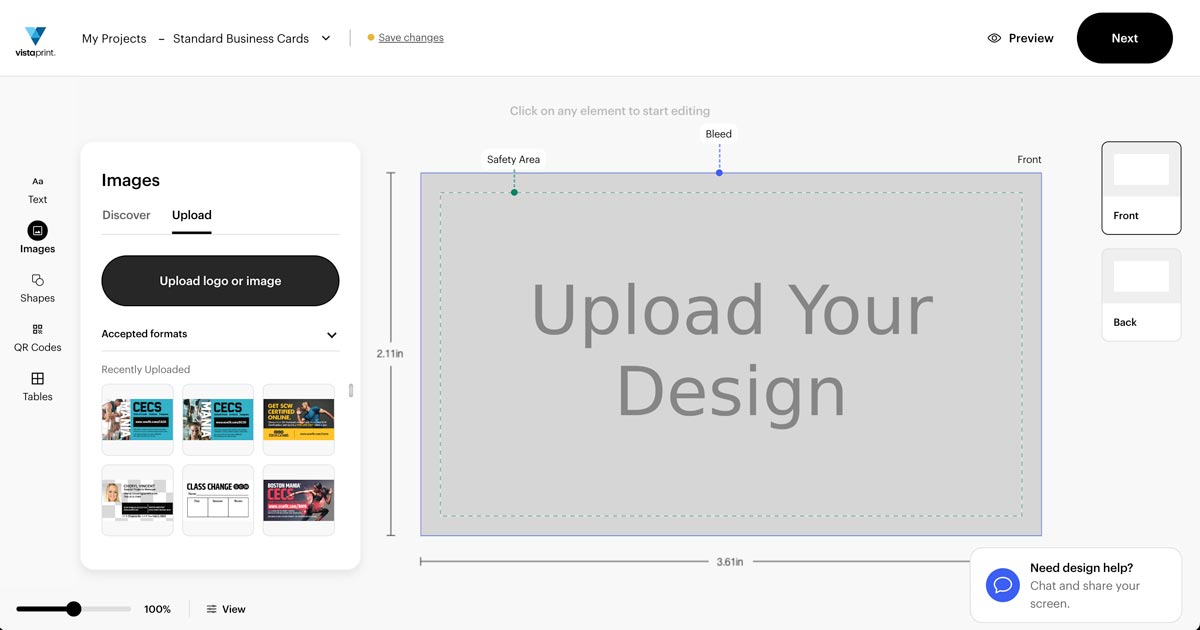This screenshot has width=1200, height=630.
Task: Select the Shapes tool icon
Action: coord(37,280)
